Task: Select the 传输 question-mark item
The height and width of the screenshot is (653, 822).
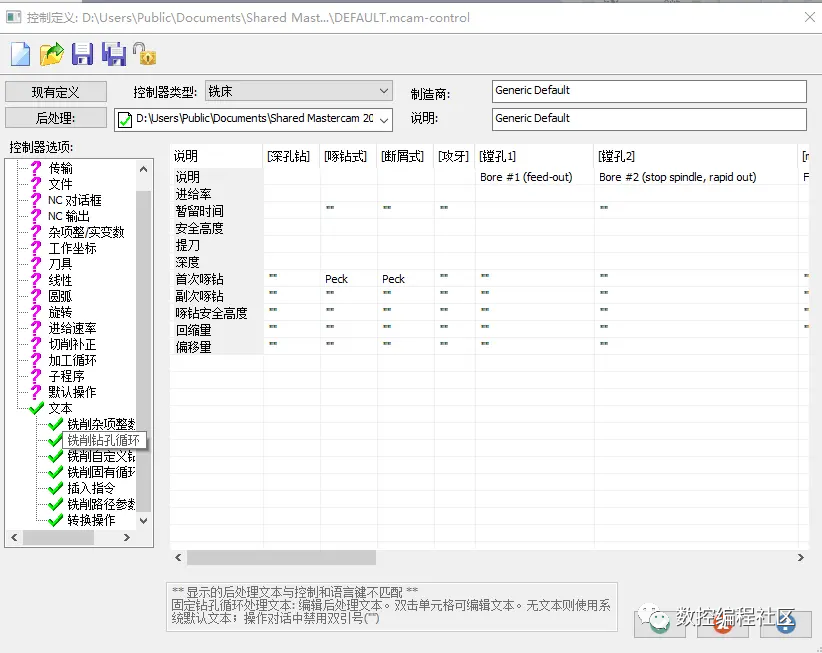Action: coord(60,168)
